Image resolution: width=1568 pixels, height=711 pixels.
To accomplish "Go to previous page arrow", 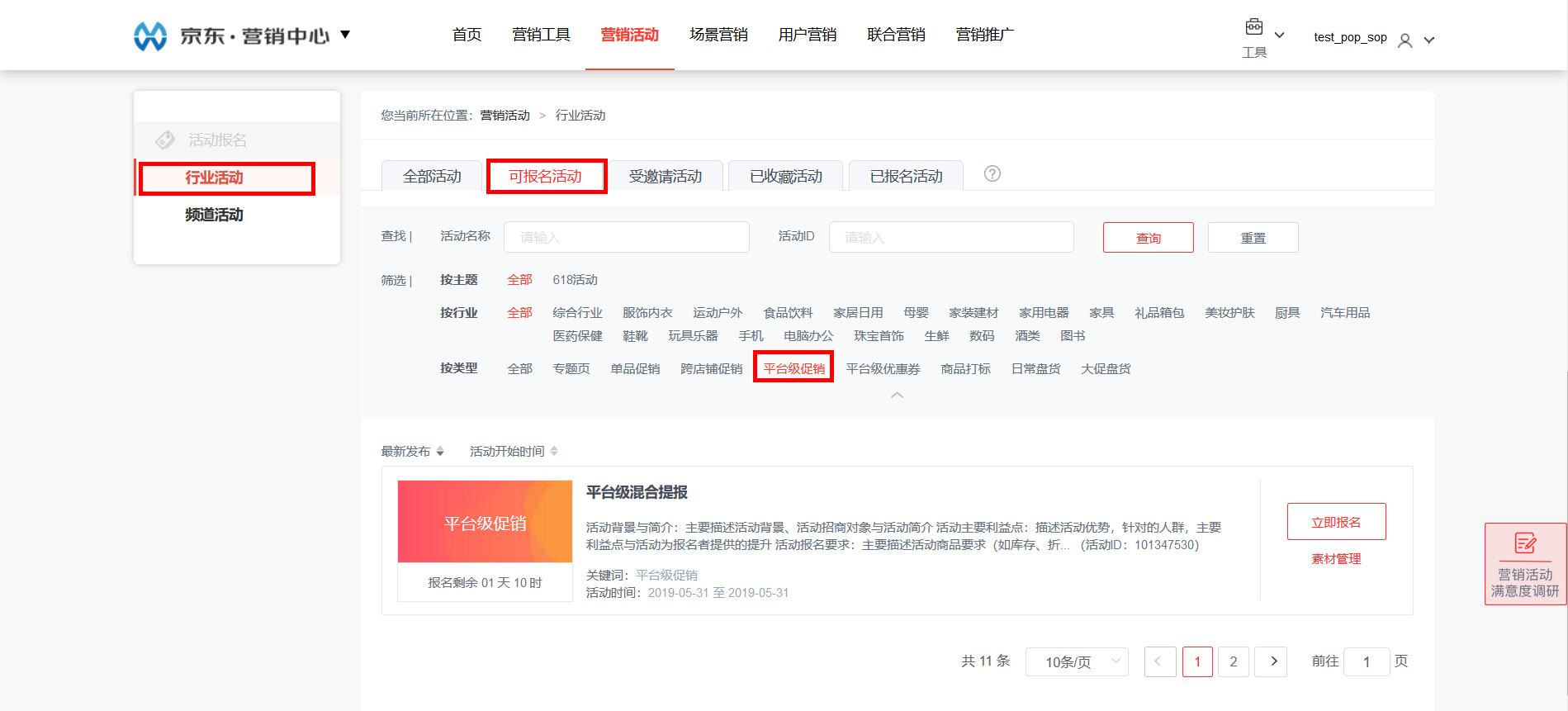I will (x=1160, y=661).
